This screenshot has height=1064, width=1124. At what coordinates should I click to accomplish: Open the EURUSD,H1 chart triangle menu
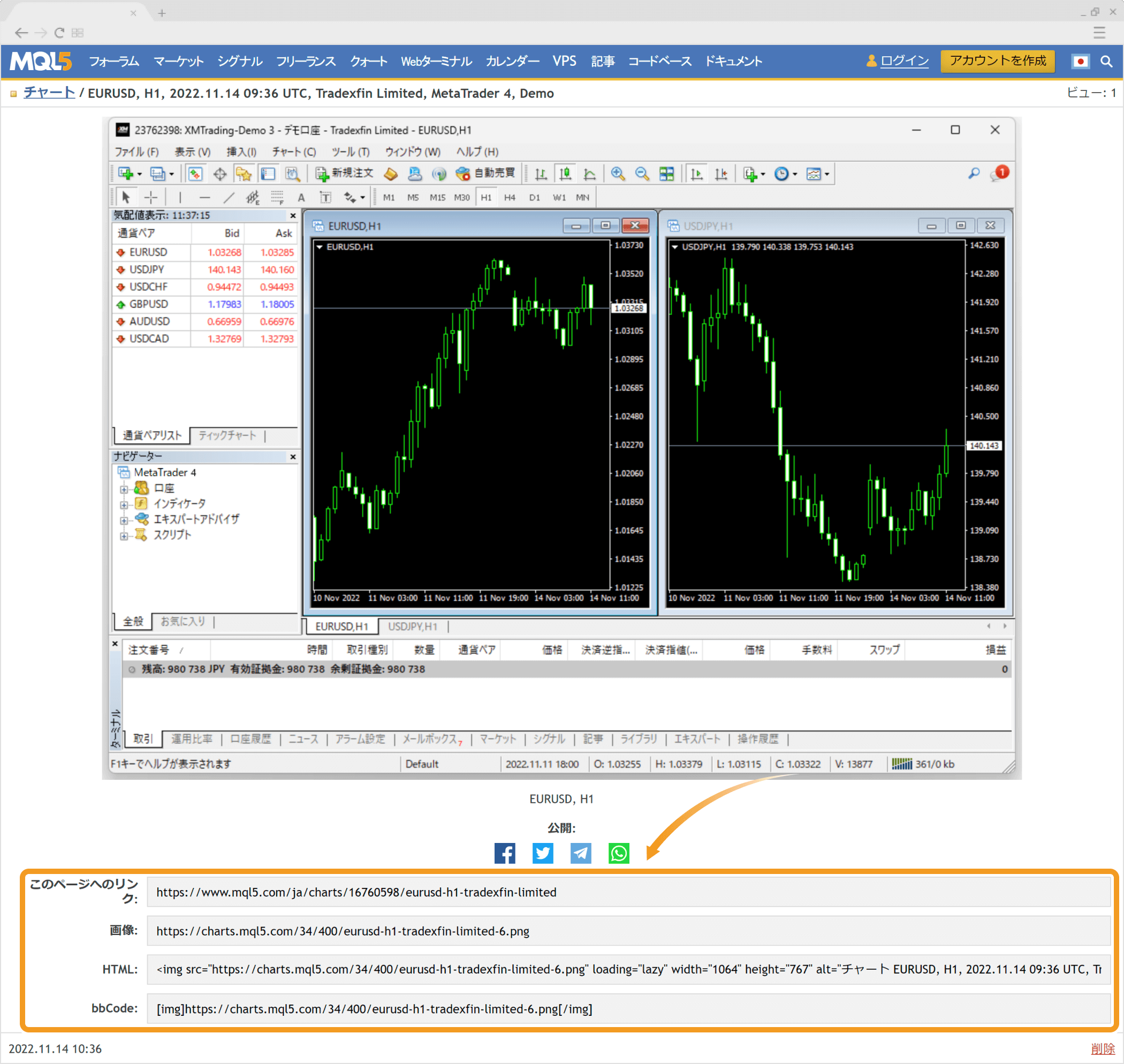(x=320, y=247)
